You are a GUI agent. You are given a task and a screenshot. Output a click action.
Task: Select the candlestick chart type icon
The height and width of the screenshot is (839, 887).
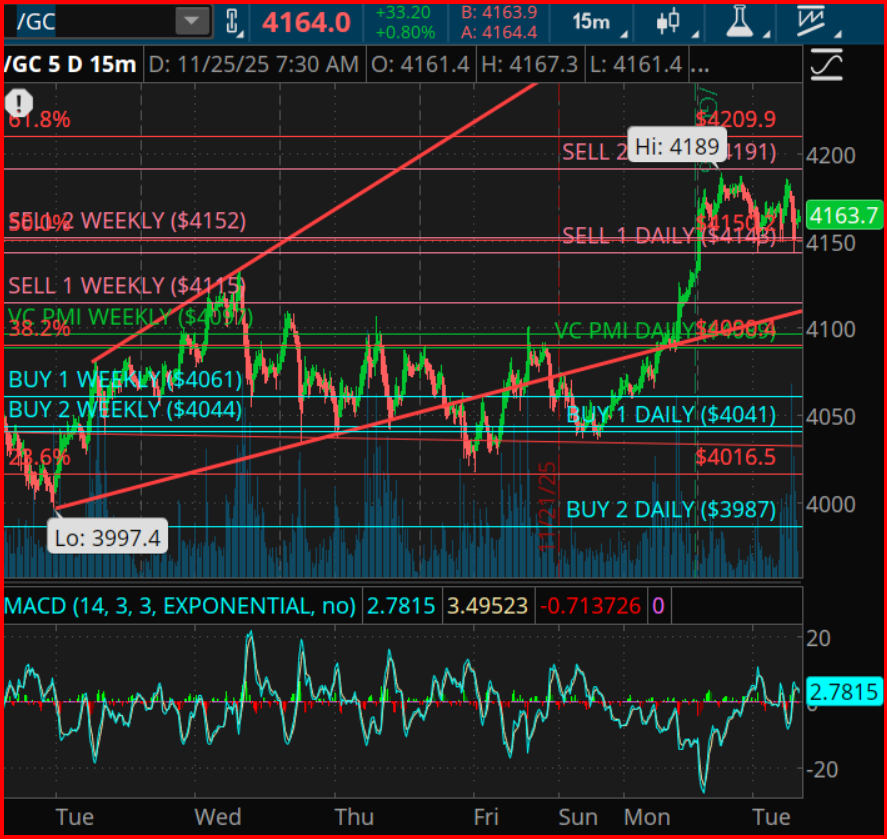(670, 21)
